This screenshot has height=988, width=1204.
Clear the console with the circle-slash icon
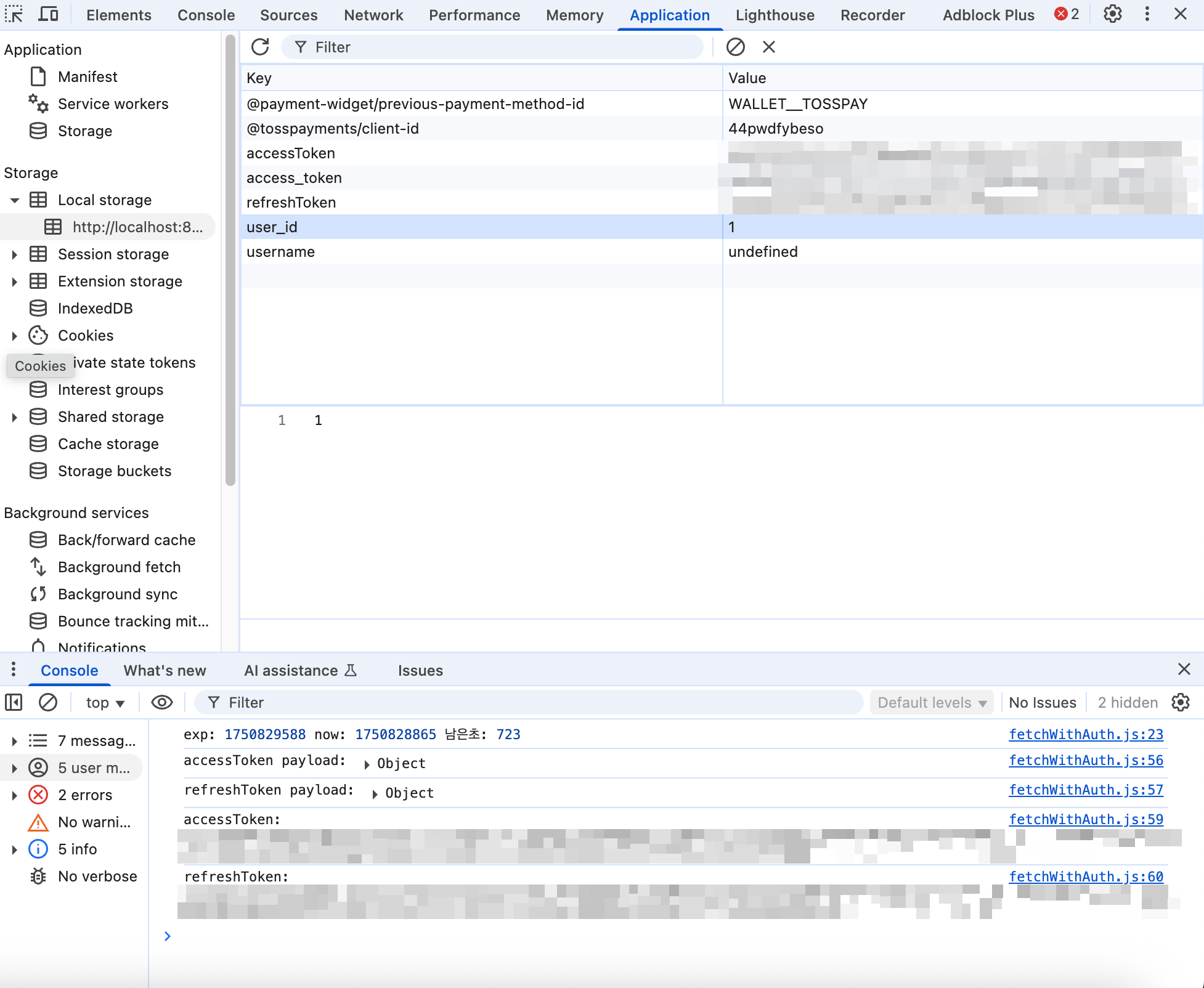pyautogui.click(x=48, y=702)
